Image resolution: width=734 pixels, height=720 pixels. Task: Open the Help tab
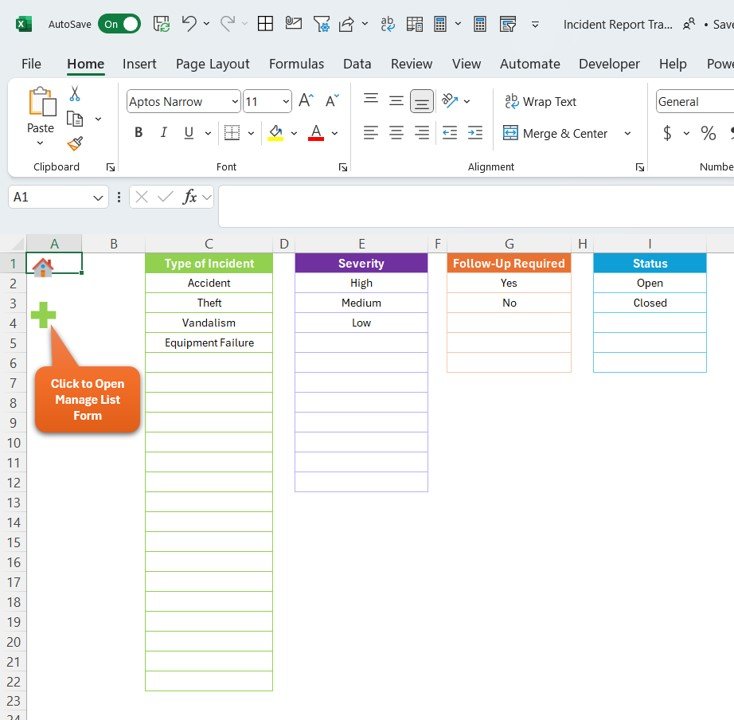(673, 64)
